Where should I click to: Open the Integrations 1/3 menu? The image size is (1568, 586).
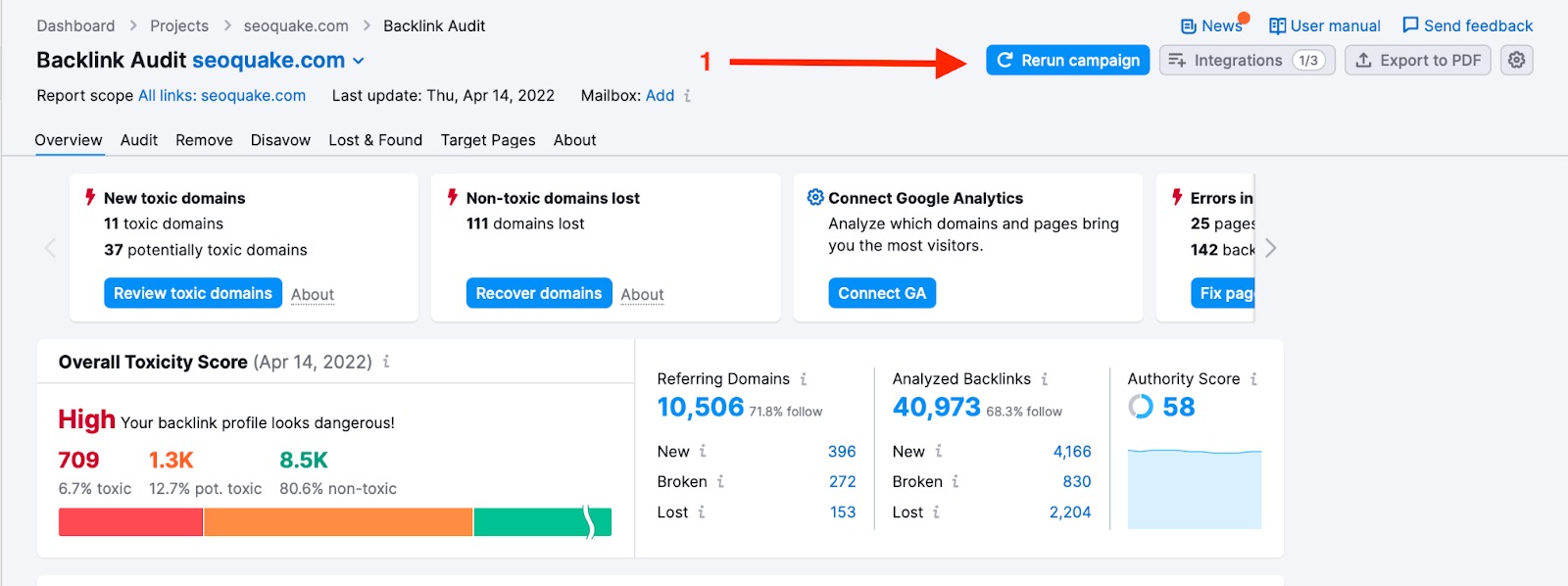1247,60
